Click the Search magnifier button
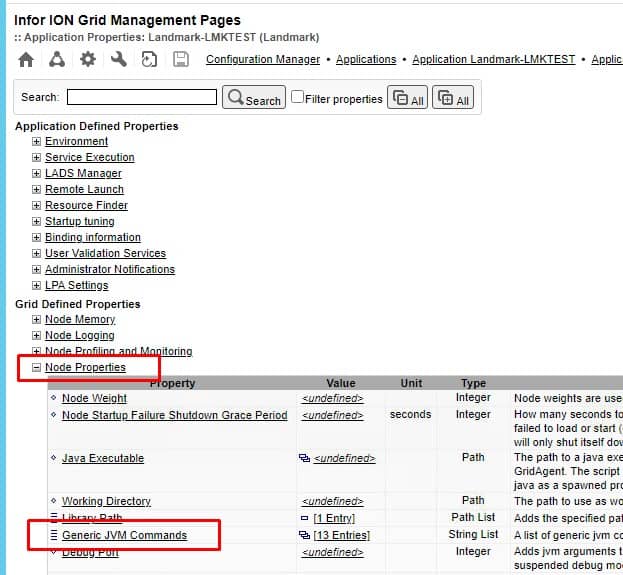The width and height of the screenshot is (623, 575). 253,97
